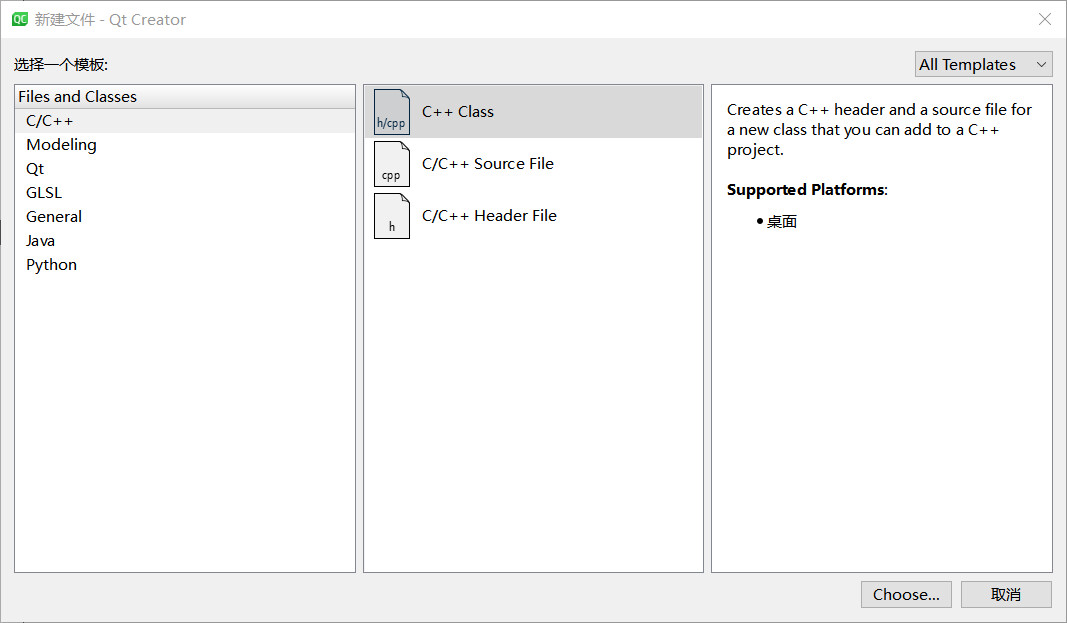
Task: Select the Python category
Action: [51, 265]
